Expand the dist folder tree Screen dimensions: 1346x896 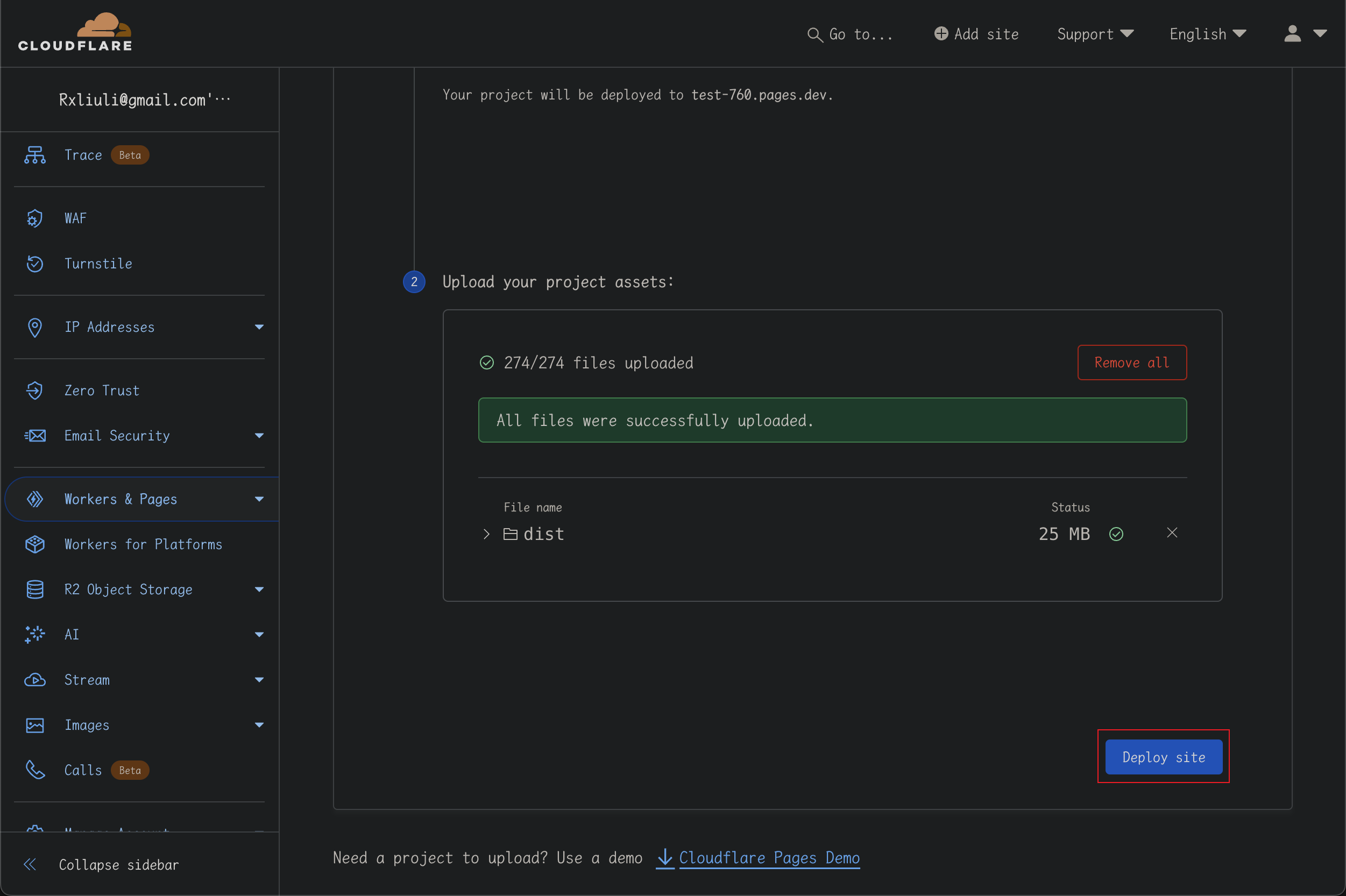[x=486, y=534]
